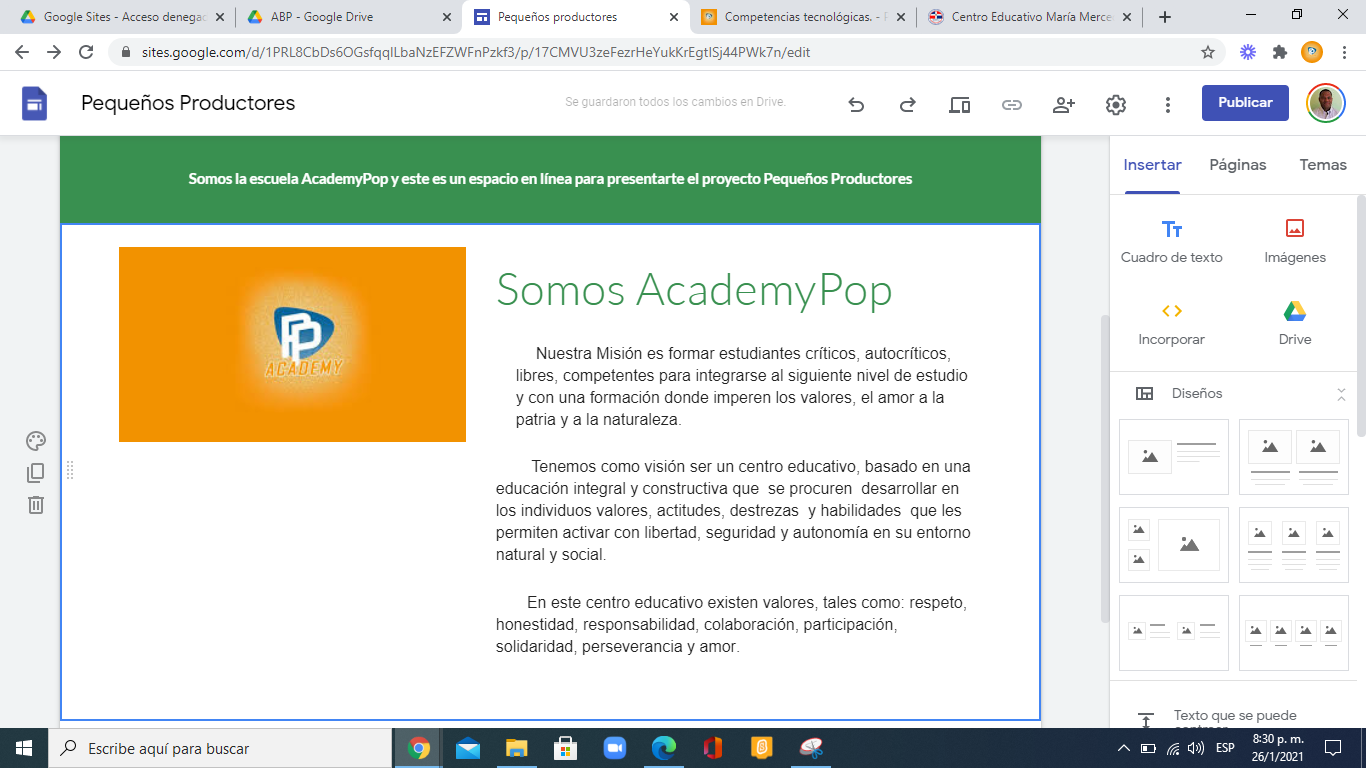Switch to the Páginas tab
This screenshot has width=1366, height=768.
click(x=1238, y=165)
